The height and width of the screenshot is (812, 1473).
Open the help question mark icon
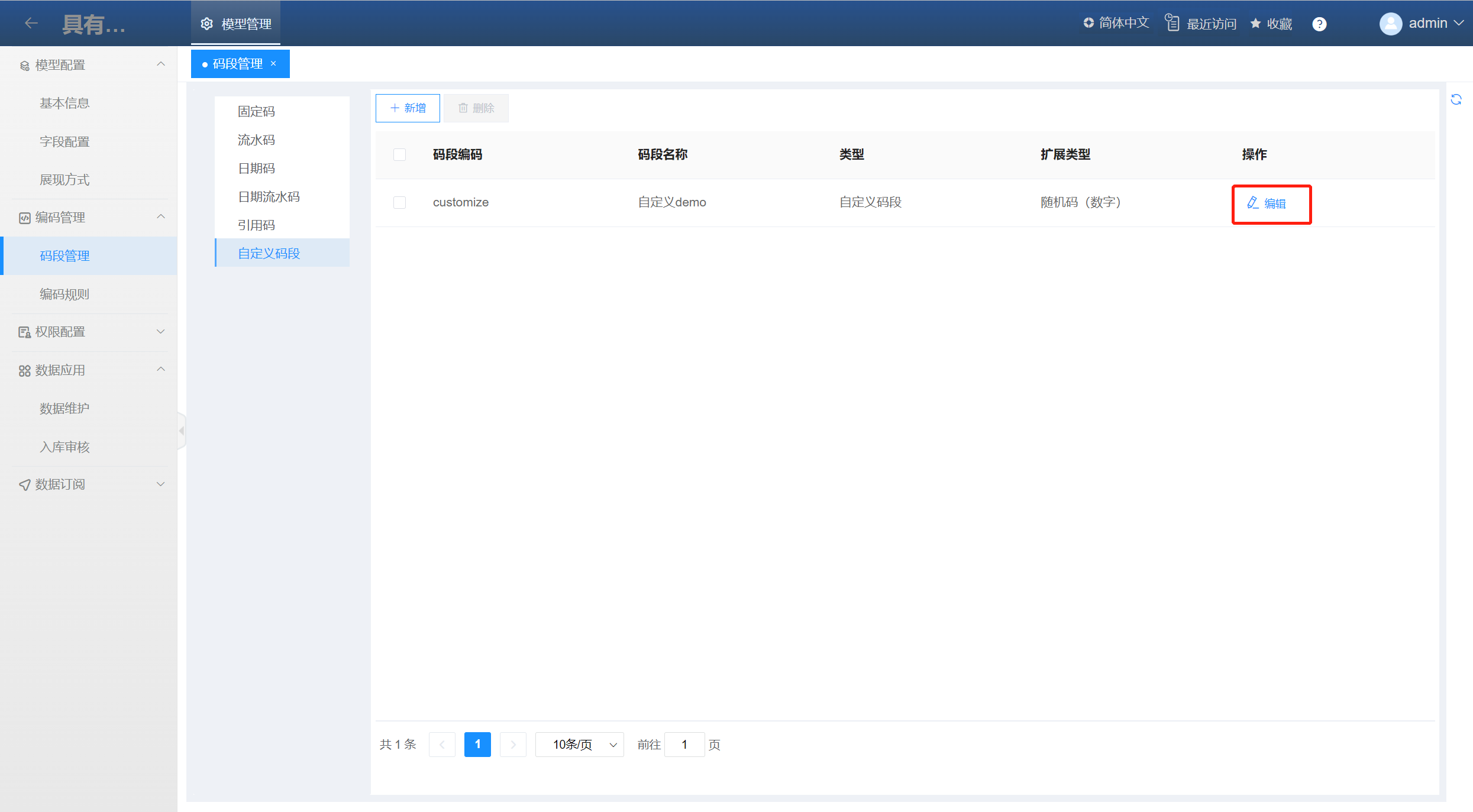point(1319,24)
